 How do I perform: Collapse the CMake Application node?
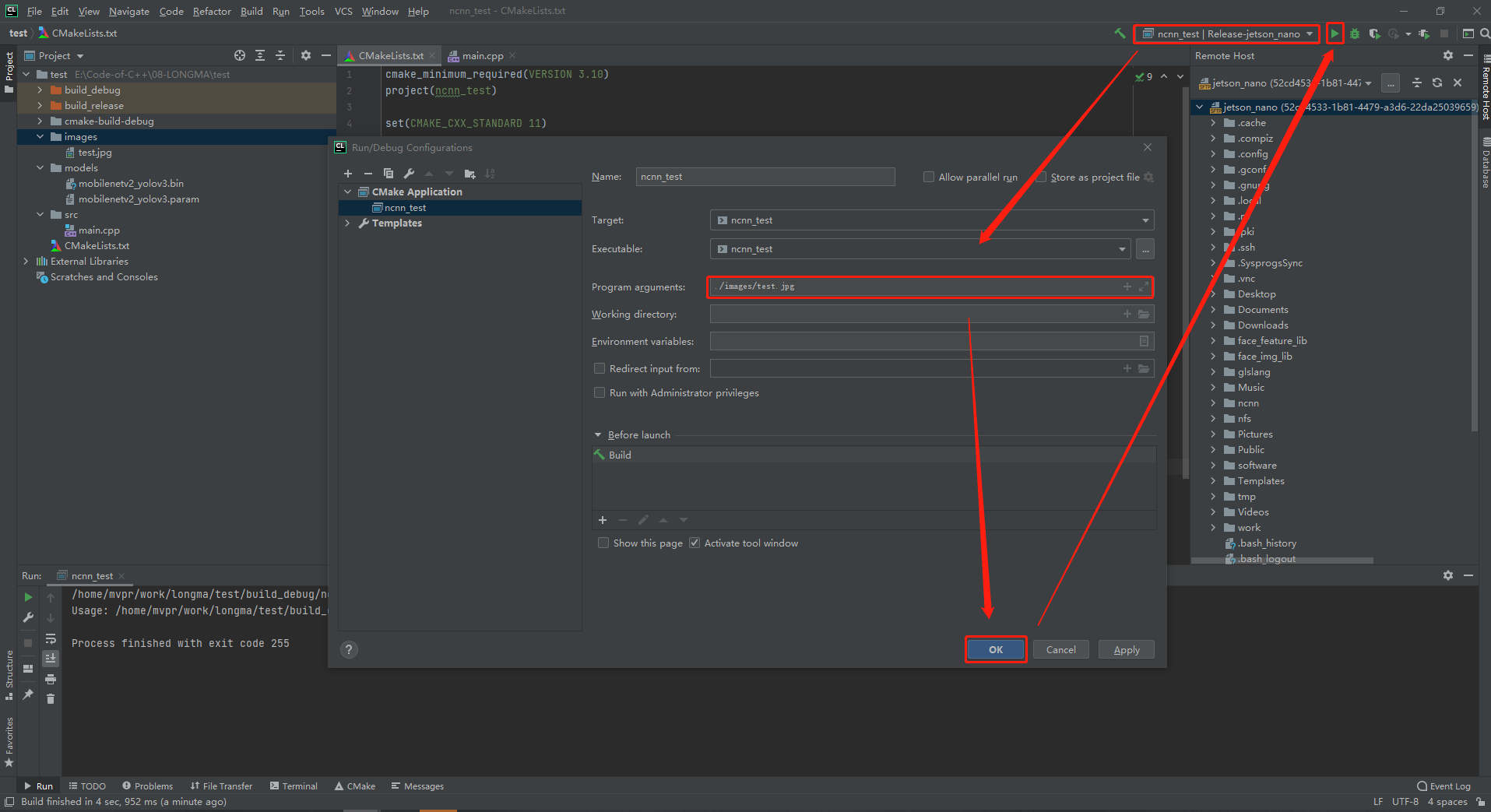click(x=348, y=192)
